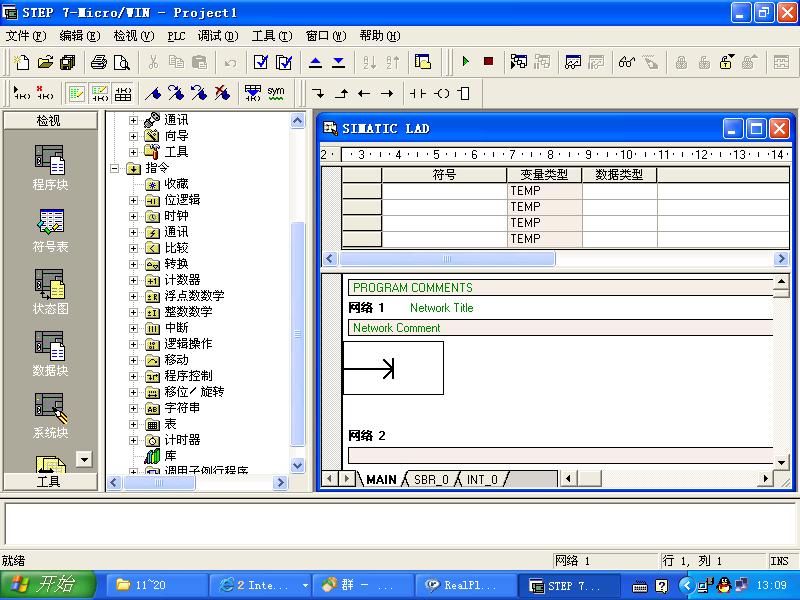Switch to the INT_0 tab
800x600 pixels.
482,480
